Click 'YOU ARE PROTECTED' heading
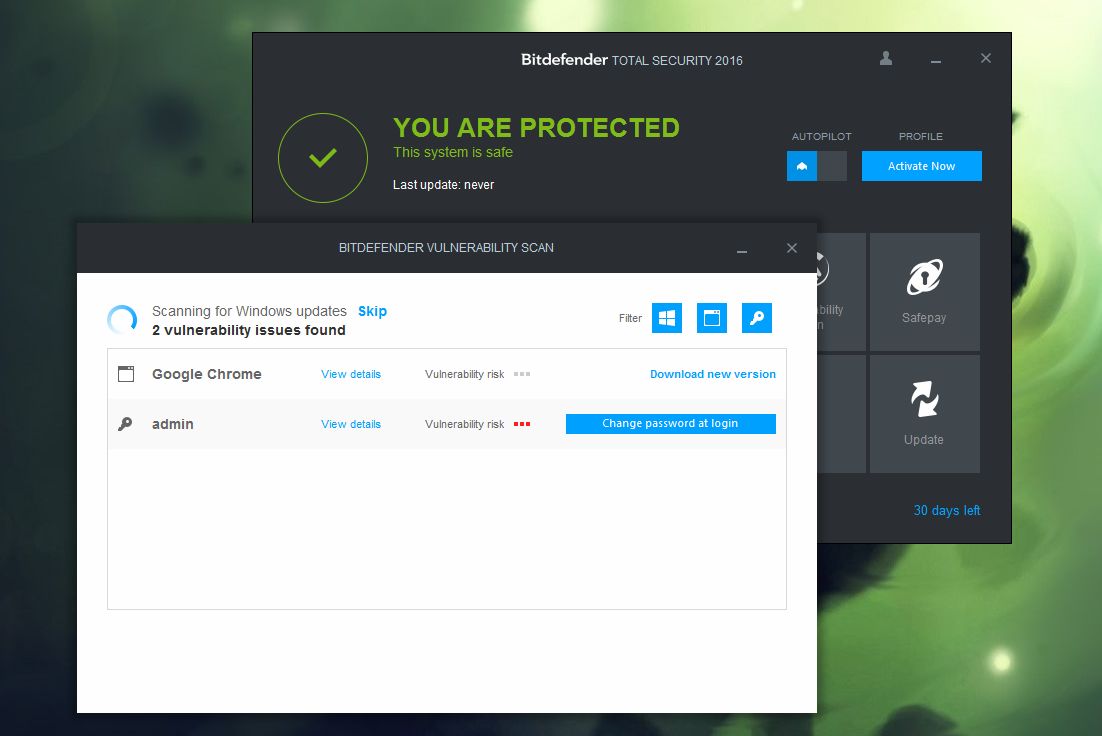The image size is (1102, 736). click(536, 128)
